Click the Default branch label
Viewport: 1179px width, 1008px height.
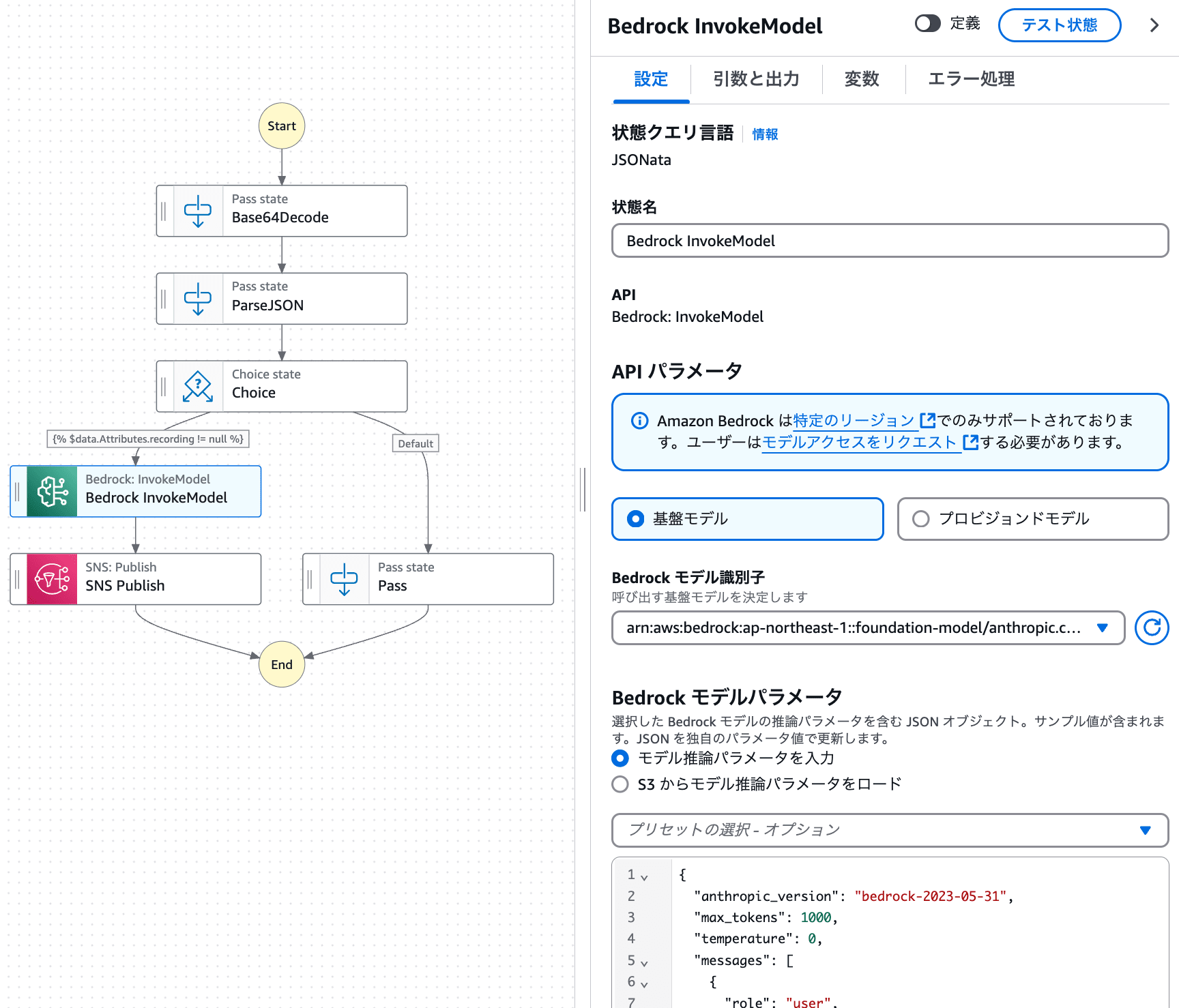pos(416,443)
